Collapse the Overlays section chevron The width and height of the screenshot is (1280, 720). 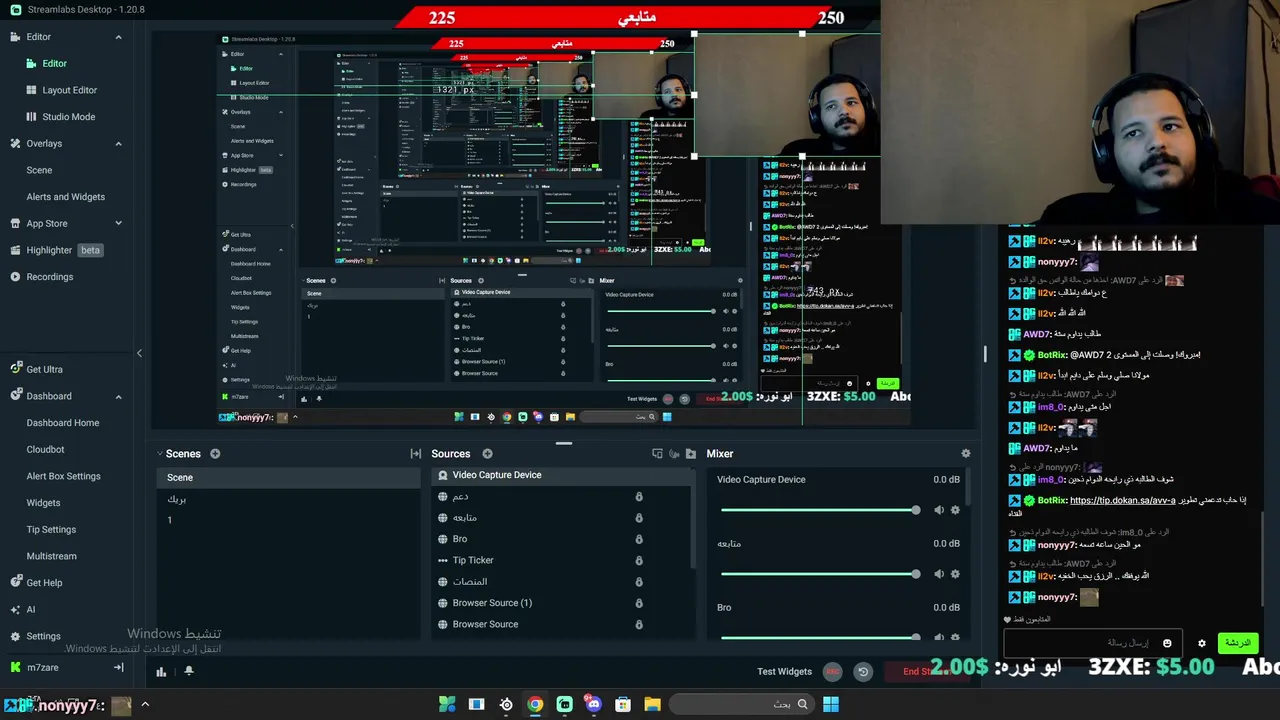pyautogui.click(x=118, y=144)
